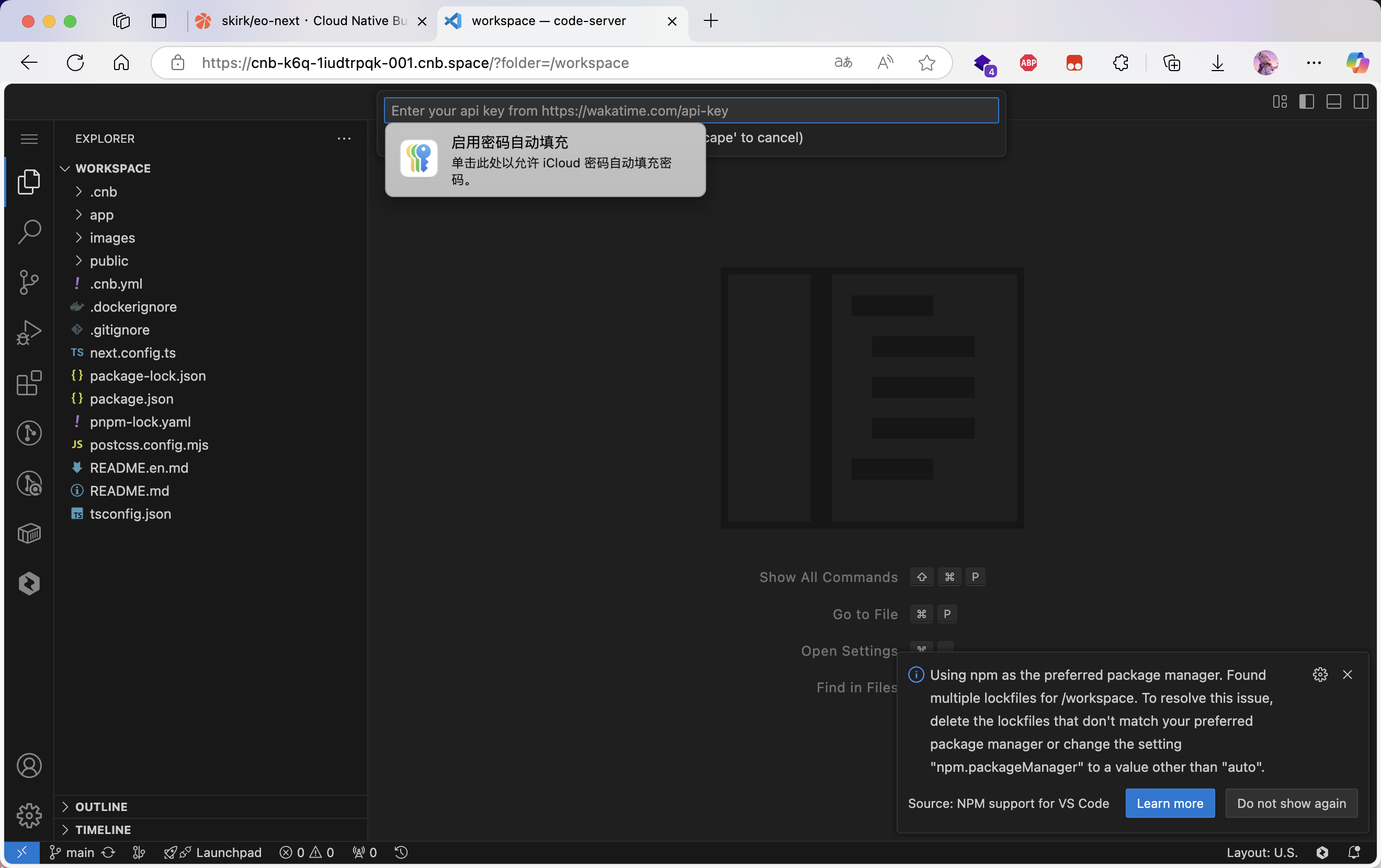The width and height of the screenshot is (1381, 868).
Task: Open the Search view in the activity bar
Action: click(29, 232)
